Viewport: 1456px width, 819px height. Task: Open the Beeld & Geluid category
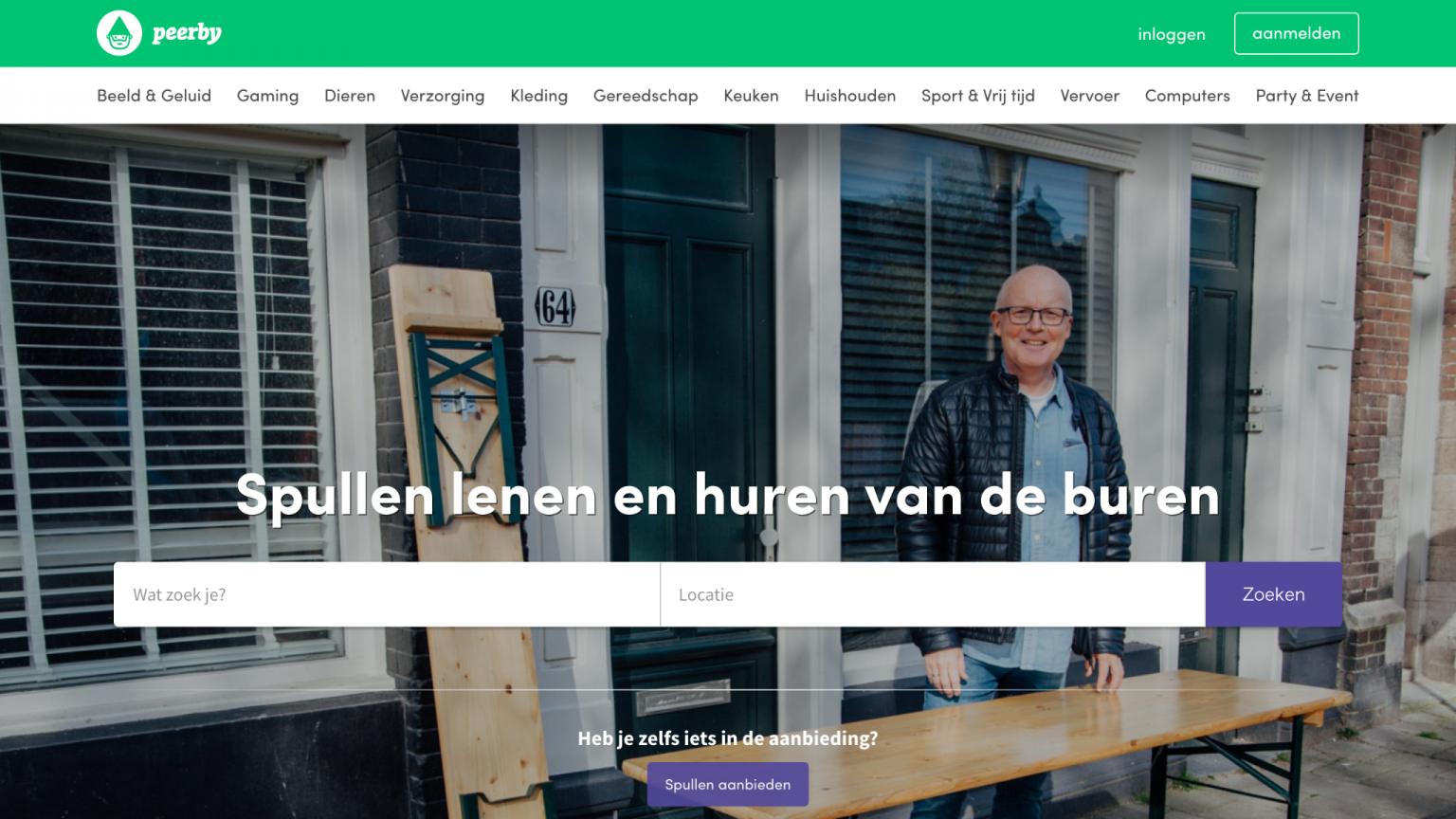(154, 96)
